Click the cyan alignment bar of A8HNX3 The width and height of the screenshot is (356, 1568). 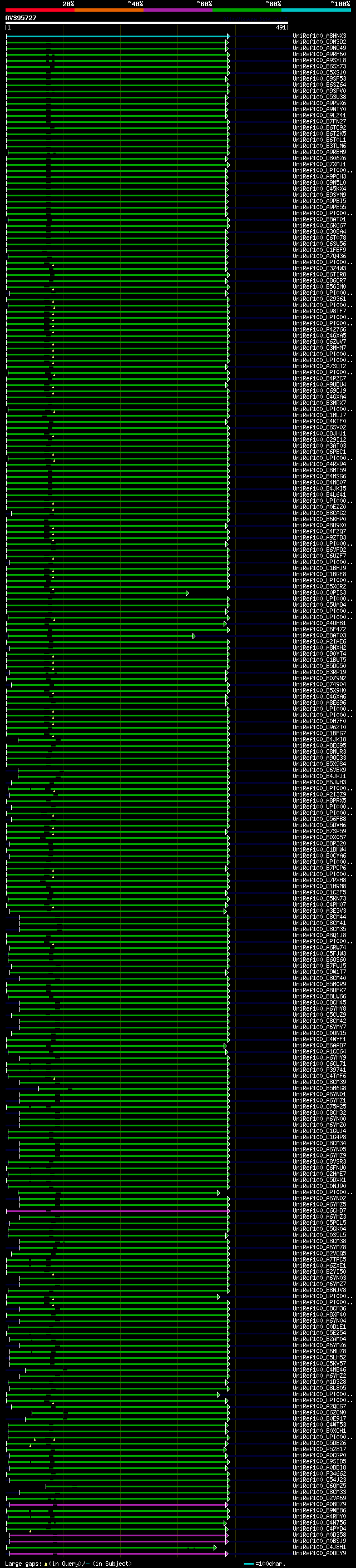(x=117, y=36)
